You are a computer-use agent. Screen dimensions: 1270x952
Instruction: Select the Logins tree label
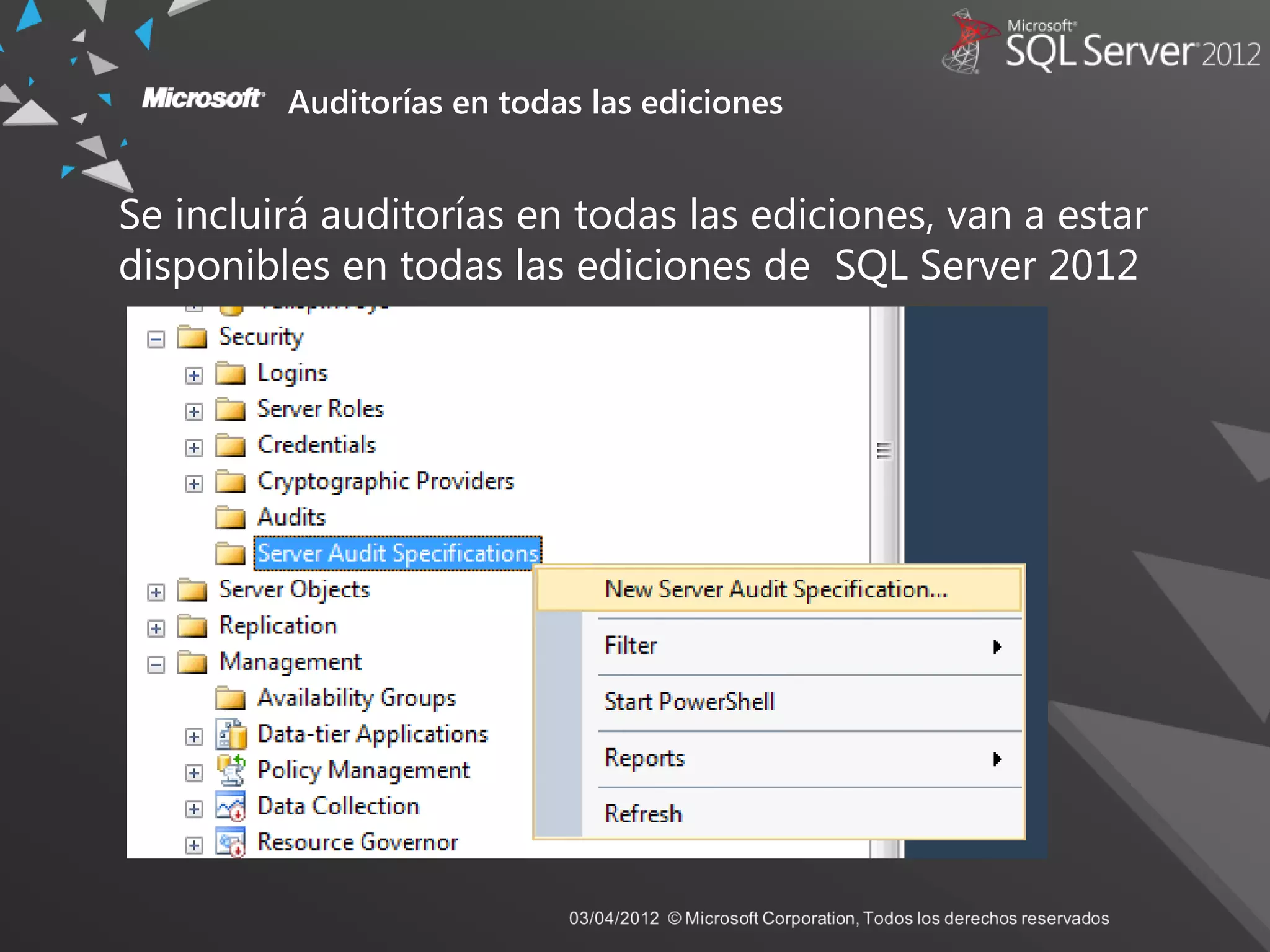[292, 374]
